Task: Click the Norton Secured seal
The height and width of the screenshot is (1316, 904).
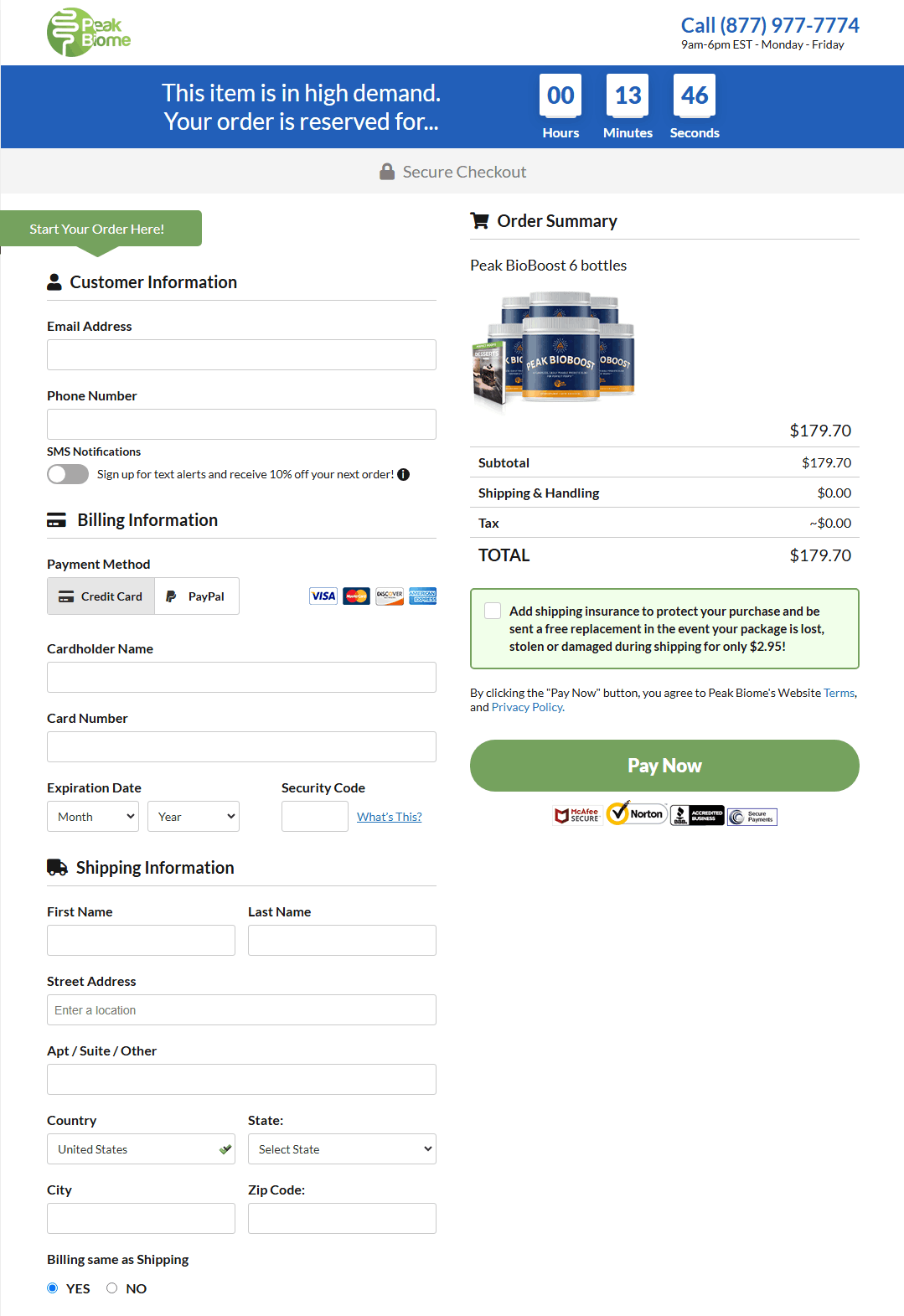Action: coord(636,813)
